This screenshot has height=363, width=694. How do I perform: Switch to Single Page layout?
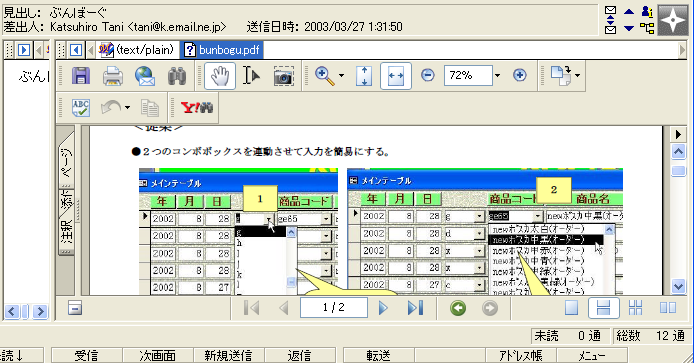tap(571, 308)
